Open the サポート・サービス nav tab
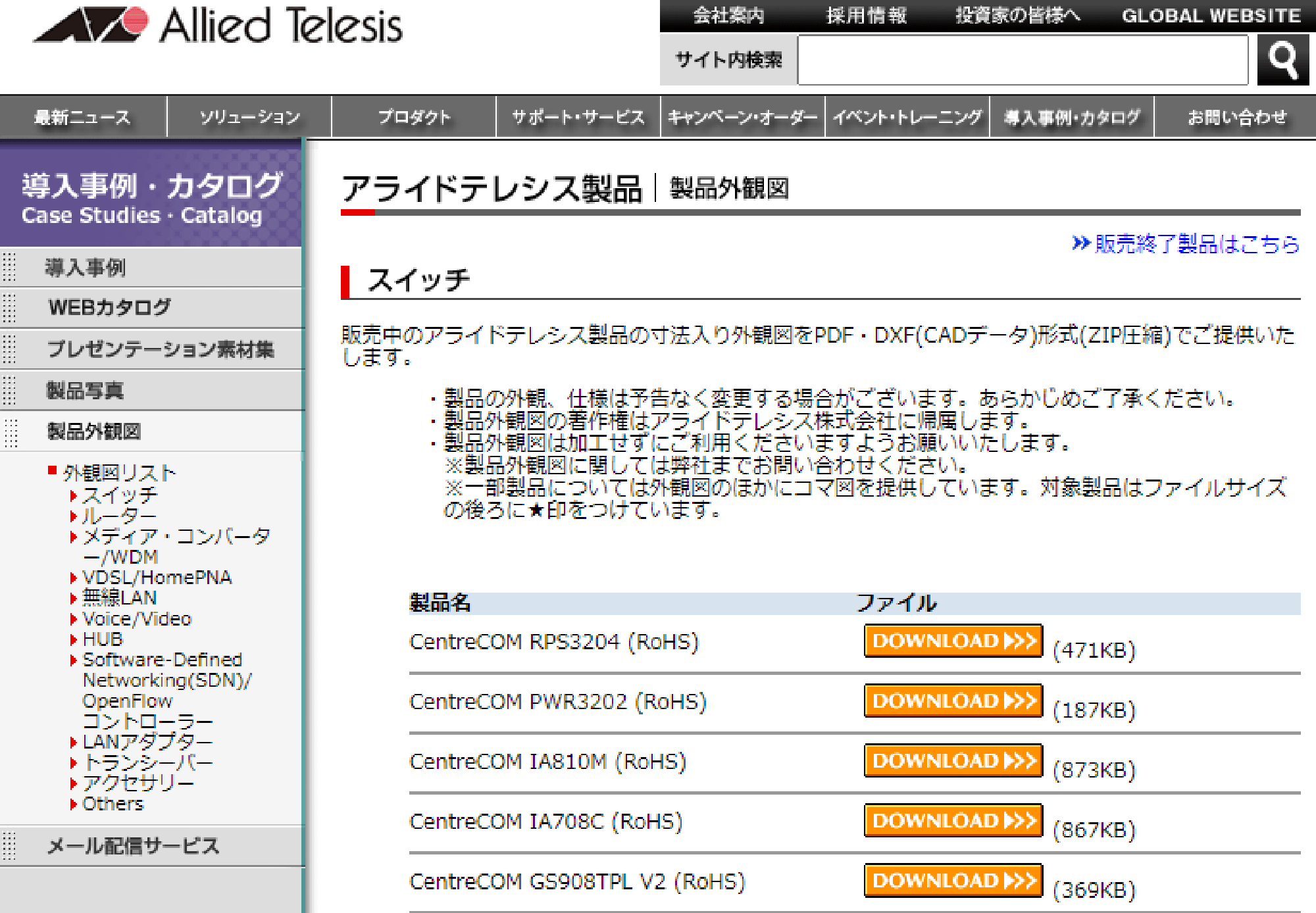 tap(578, 117)
